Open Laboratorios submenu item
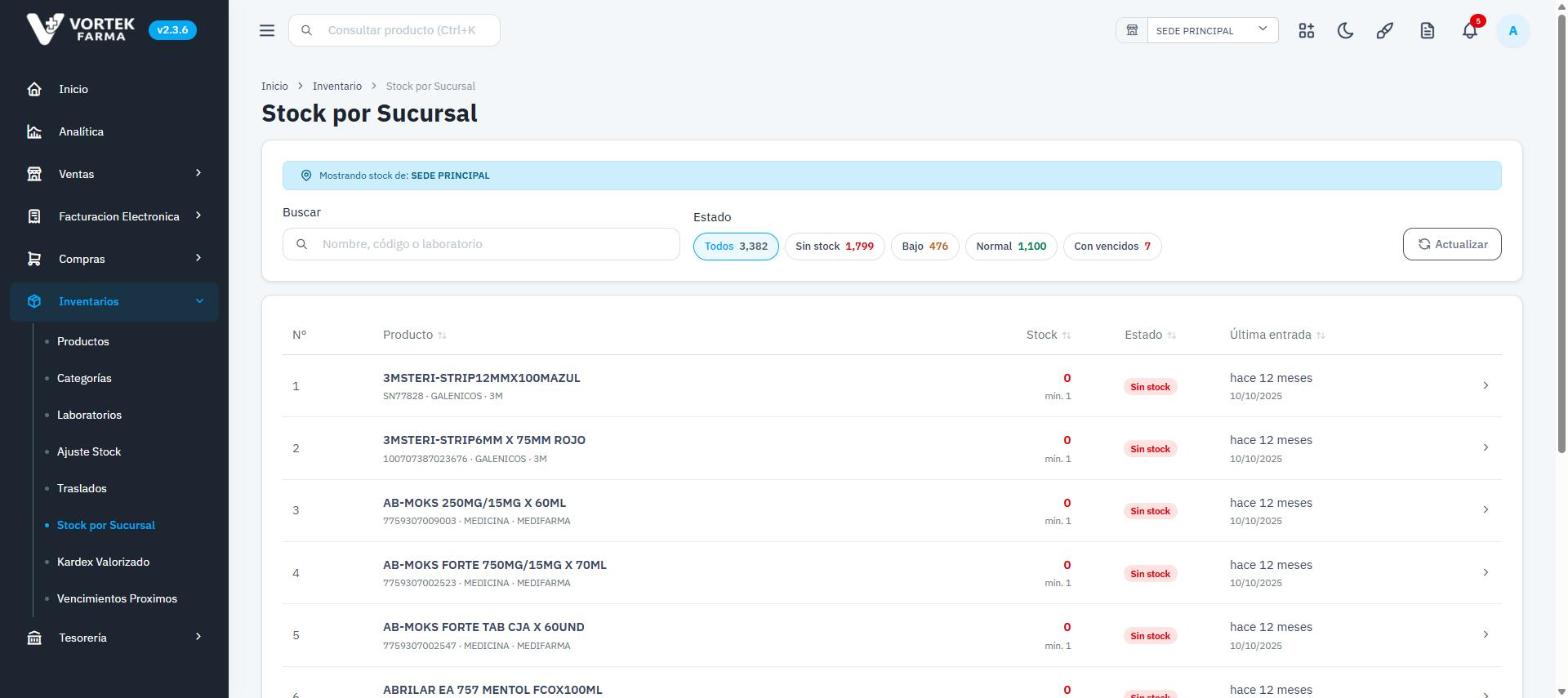The width and height of the screenshot is (1568, 698). [x=89, y=415]
